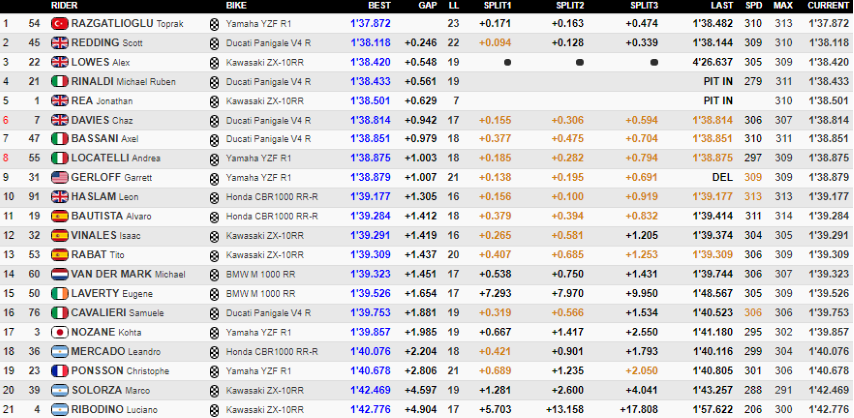854x418 pixels.
Task: Click split value +13.158
Action: click(565, 409)
